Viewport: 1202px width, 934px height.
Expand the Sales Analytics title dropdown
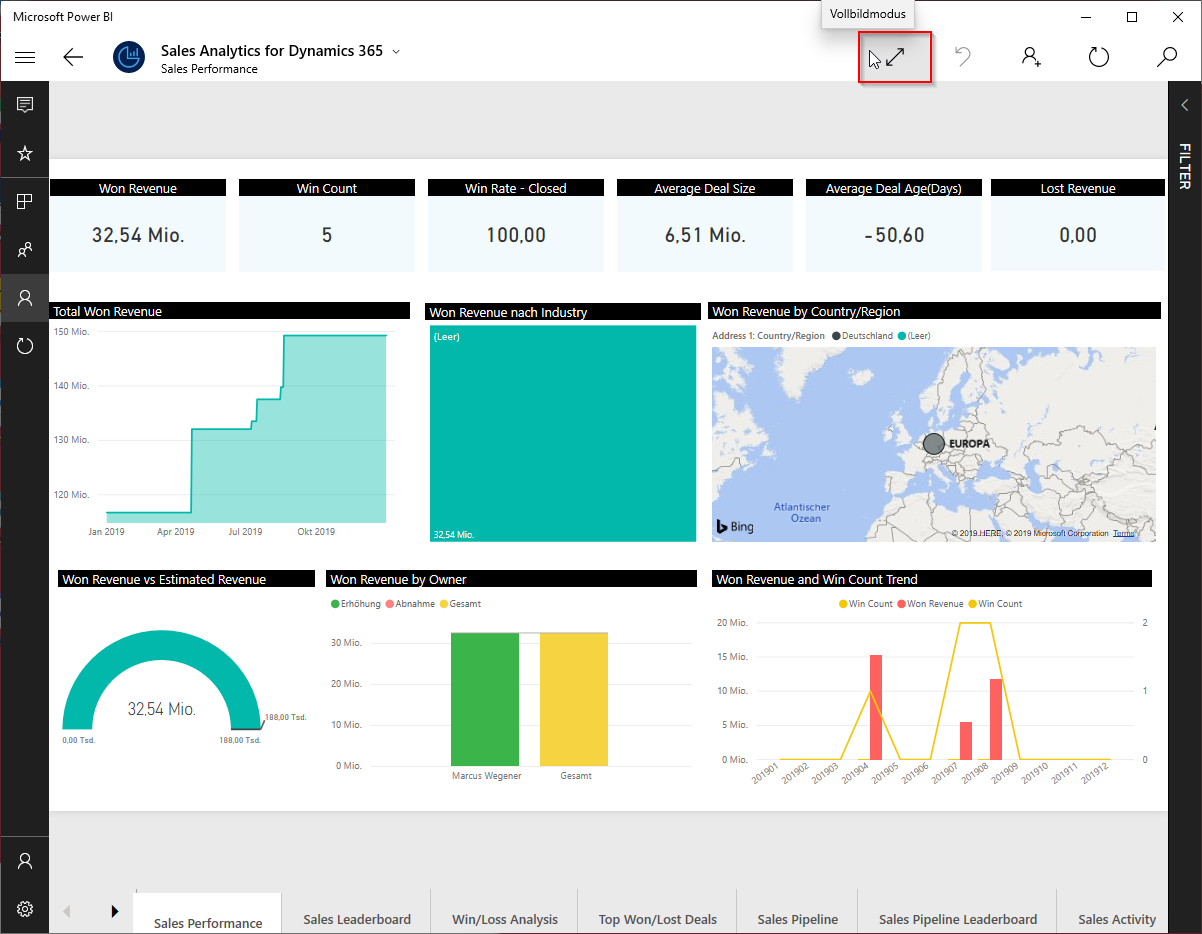click(x=396, y=51)
